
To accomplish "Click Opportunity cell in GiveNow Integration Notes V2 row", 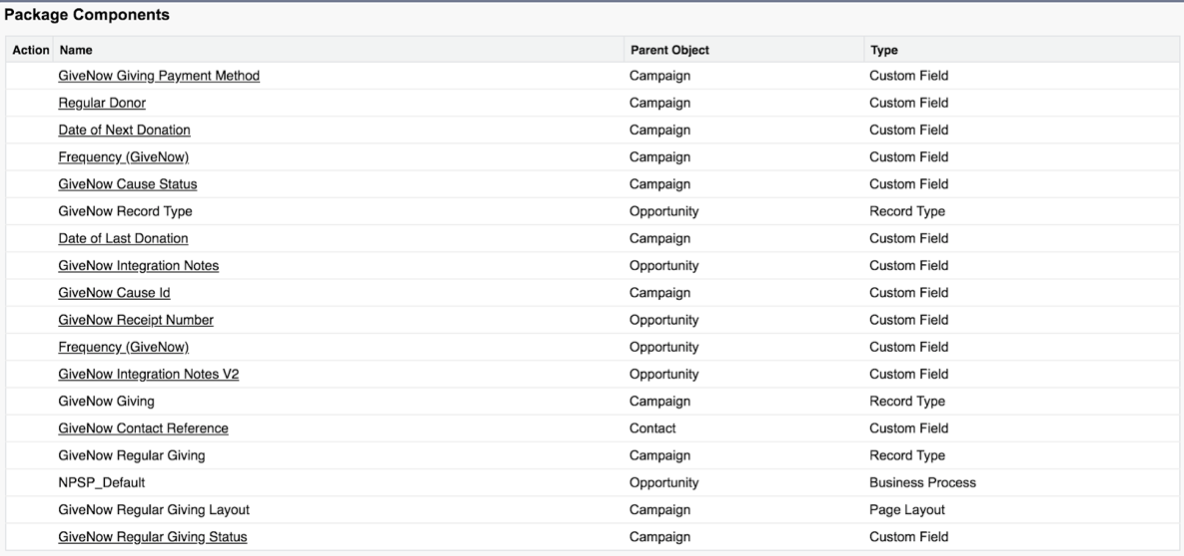I will [664, 375].
